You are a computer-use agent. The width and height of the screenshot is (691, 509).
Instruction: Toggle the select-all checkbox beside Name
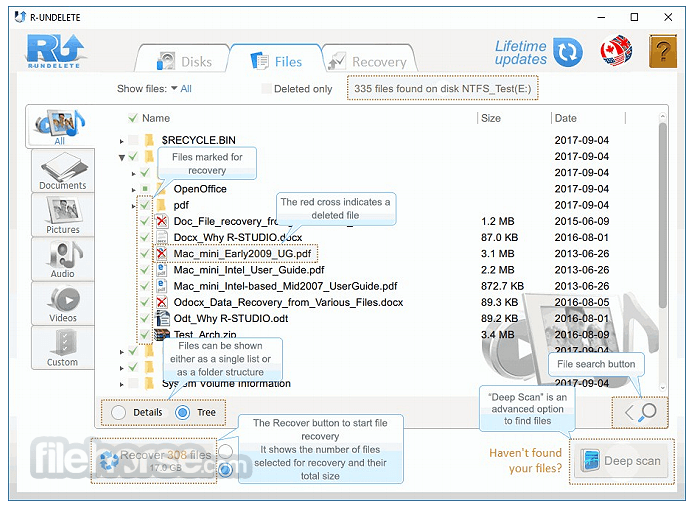tap(132, 118)
